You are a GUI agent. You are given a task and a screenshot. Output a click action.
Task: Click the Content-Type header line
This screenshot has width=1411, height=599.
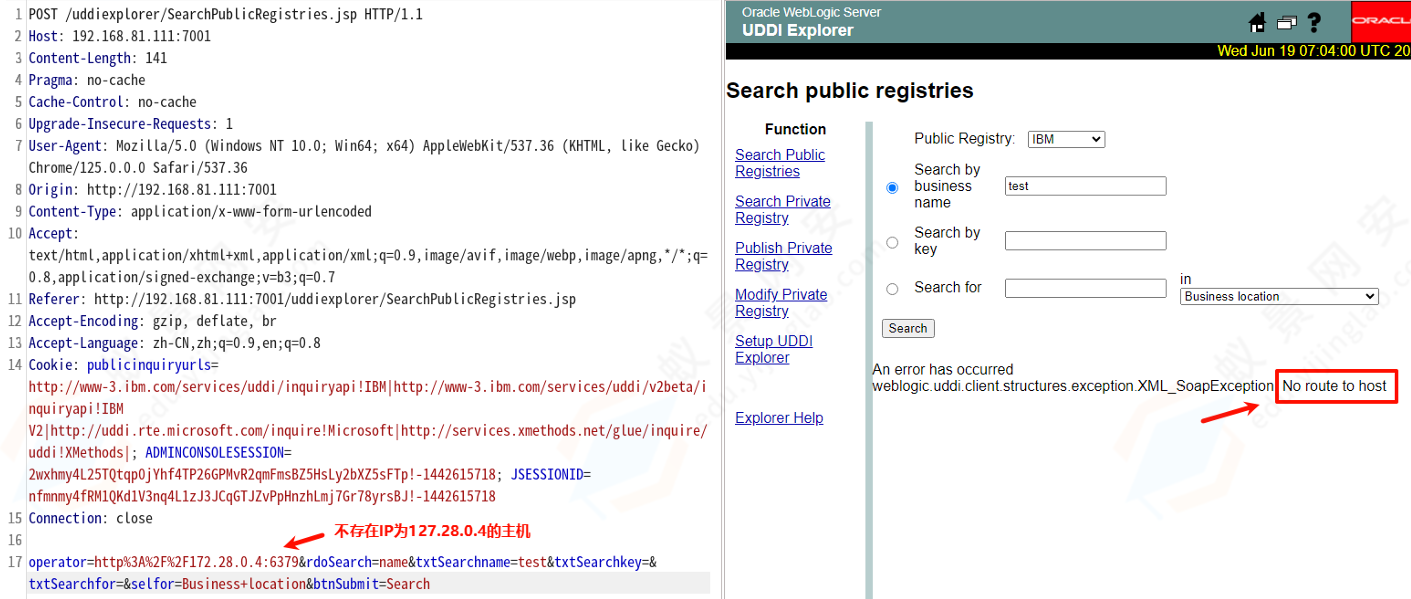pyautogui.click(x=200, y=212)
